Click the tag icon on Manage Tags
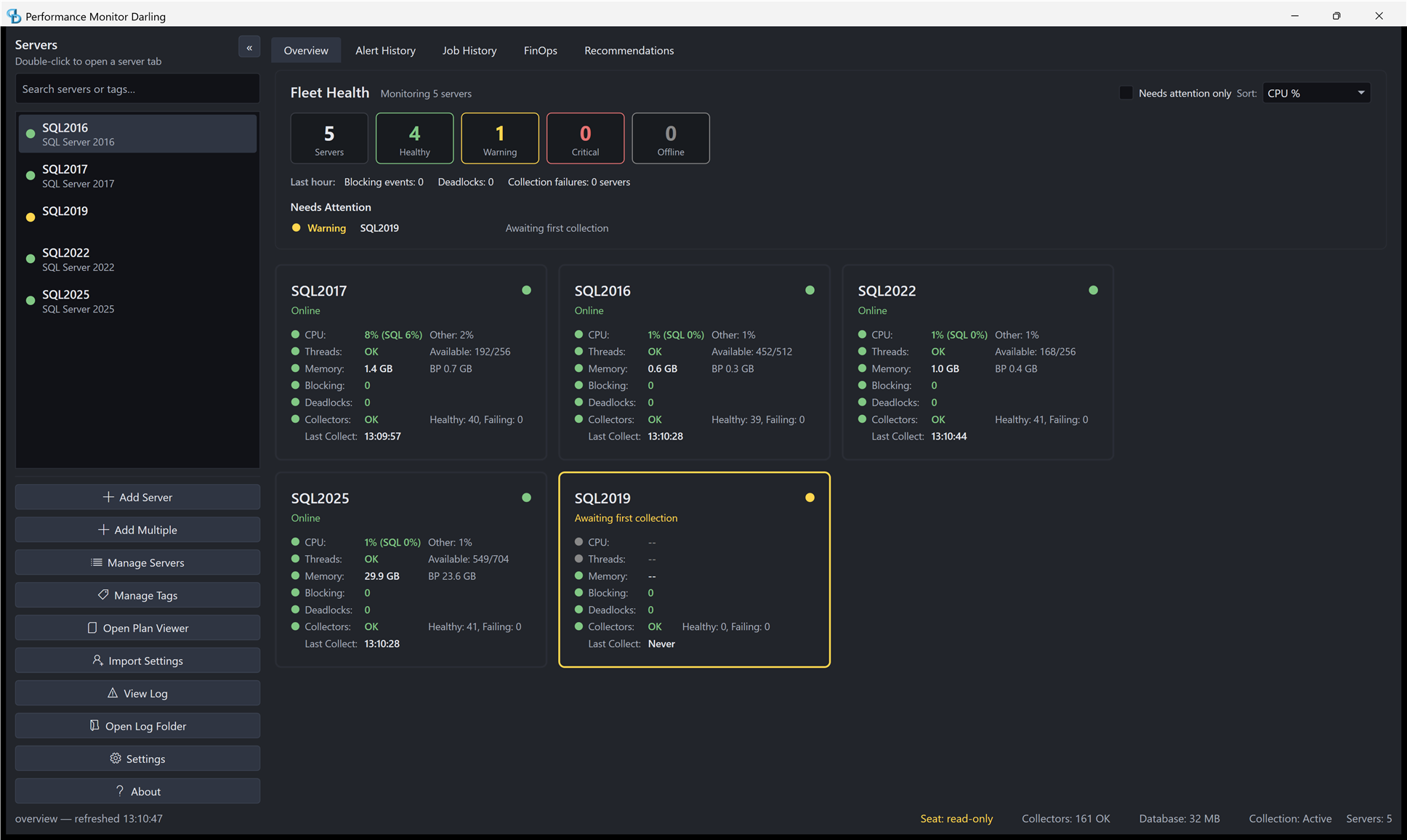1407x840 pixels. tap(103, 594)
